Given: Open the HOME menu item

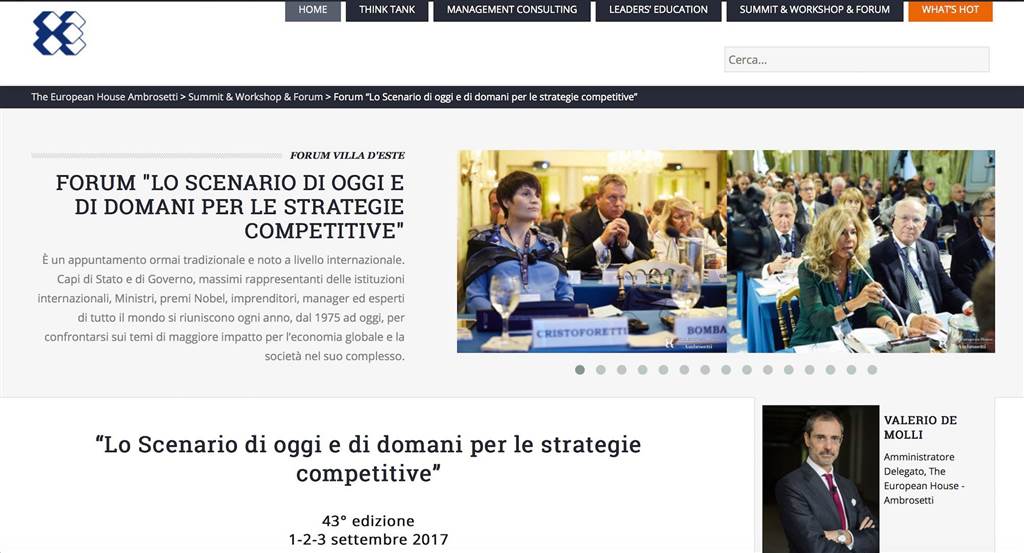Looking at the screenshot, I should pyautogui.click(x=313, y=10).
